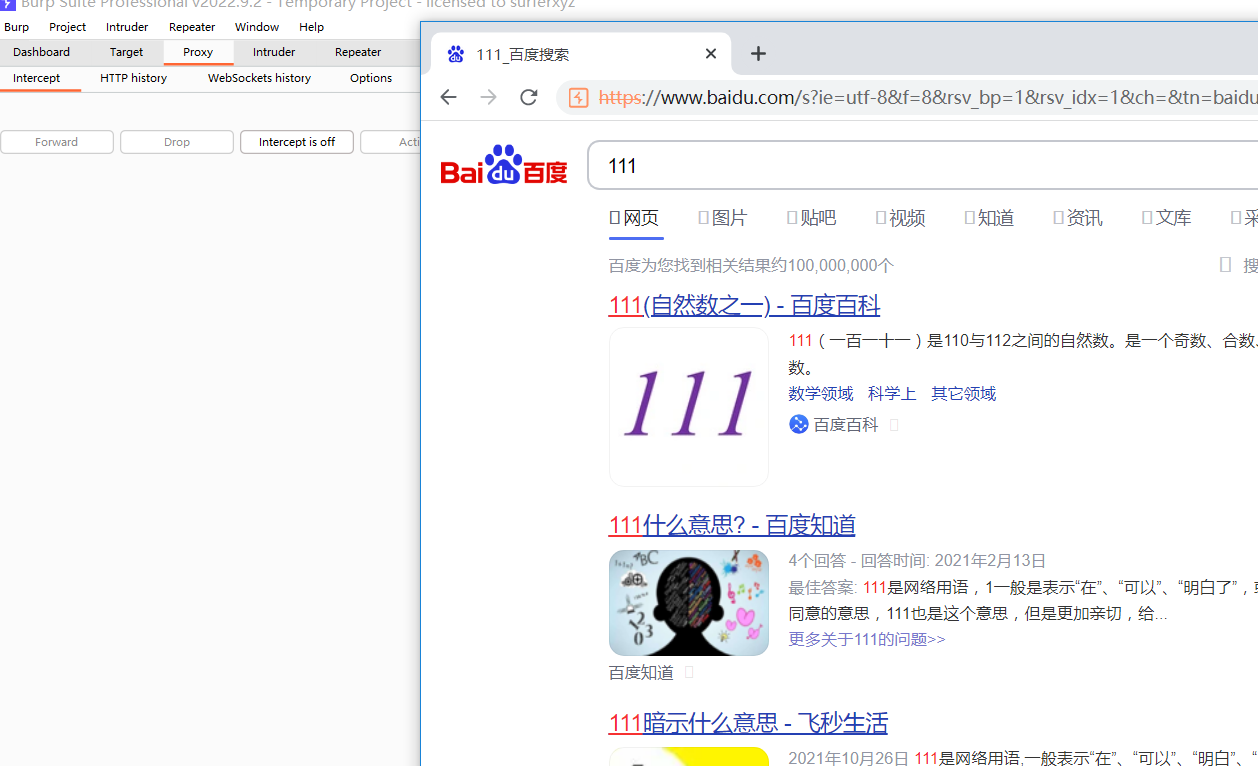
Task: Select the 资讯 search category
Action: pos(1078,218)
